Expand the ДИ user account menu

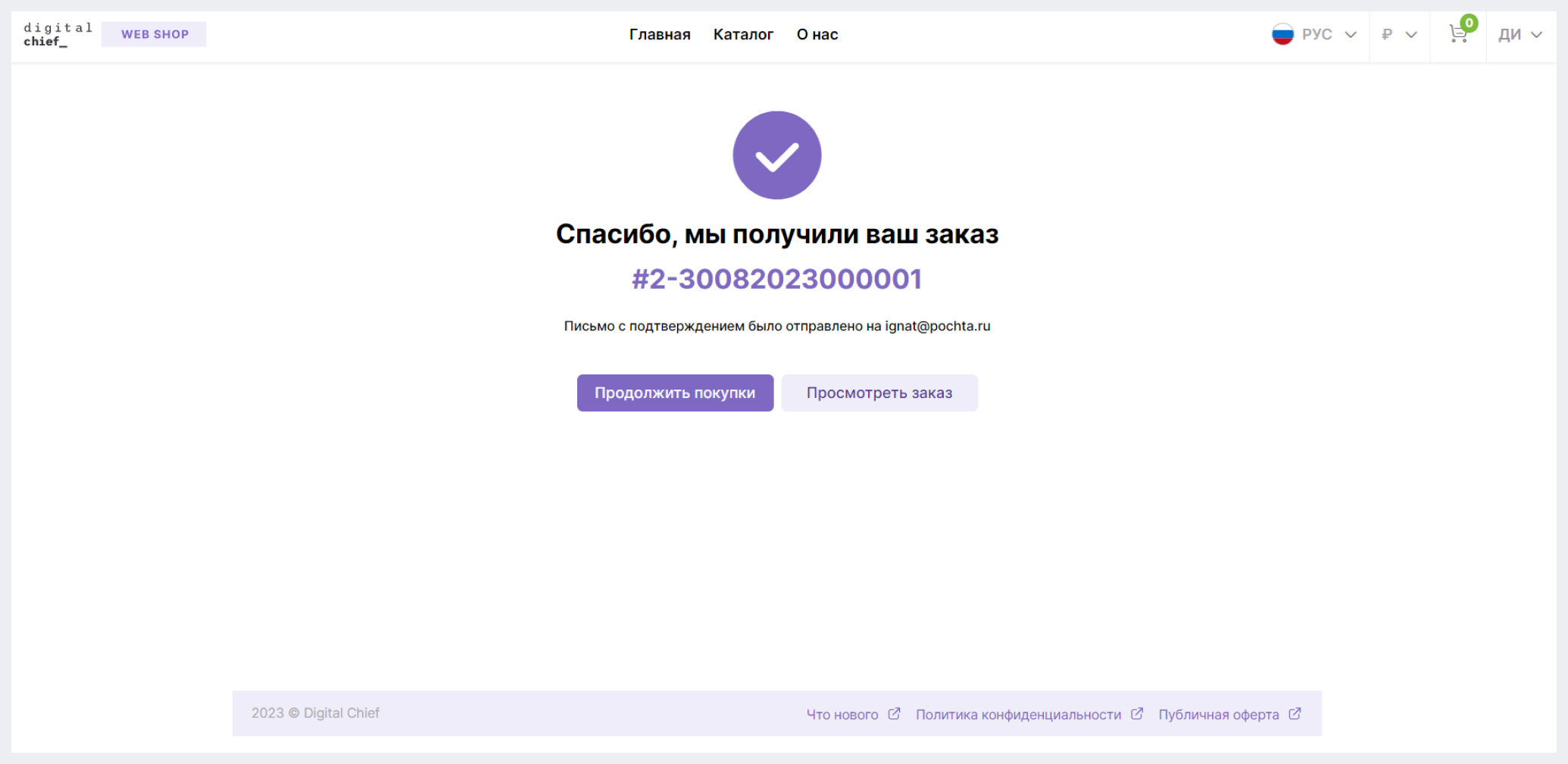(1520, 34)
